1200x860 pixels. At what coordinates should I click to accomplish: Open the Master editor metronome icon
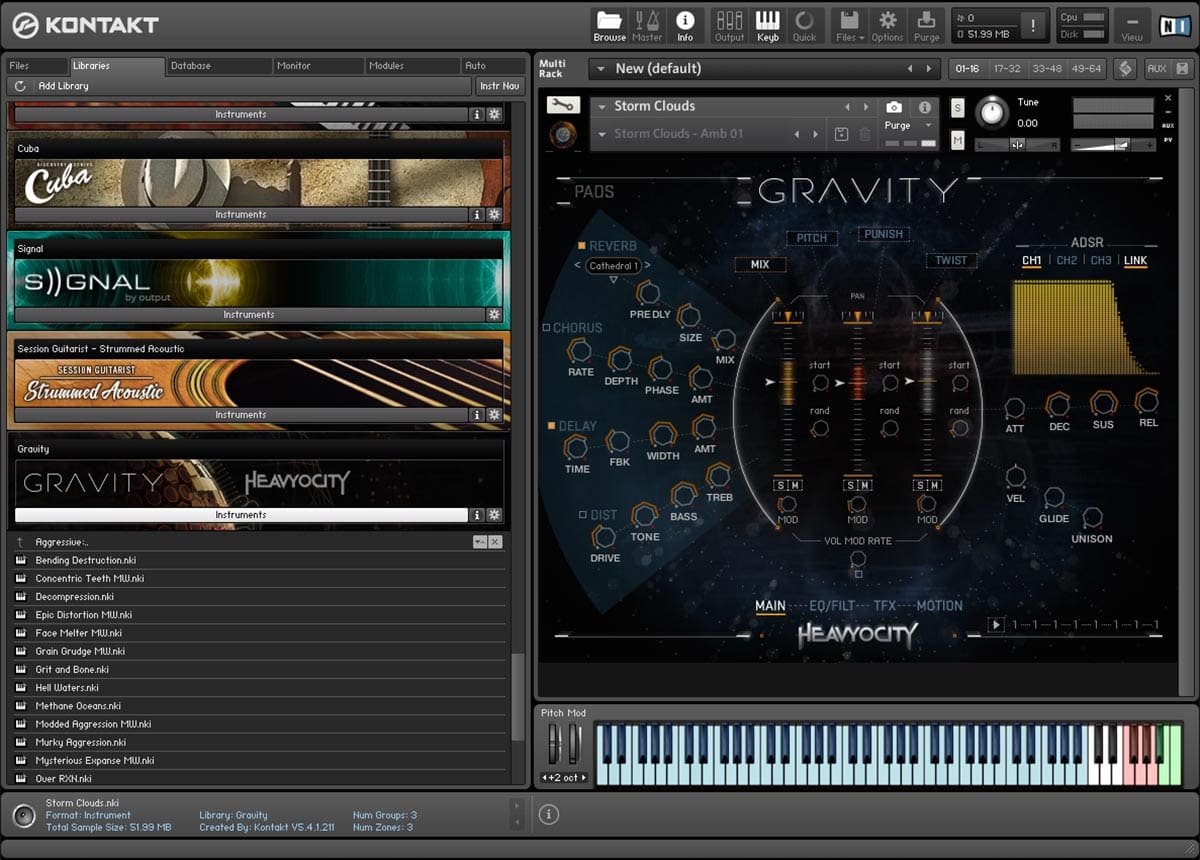[x=647, y=25]
